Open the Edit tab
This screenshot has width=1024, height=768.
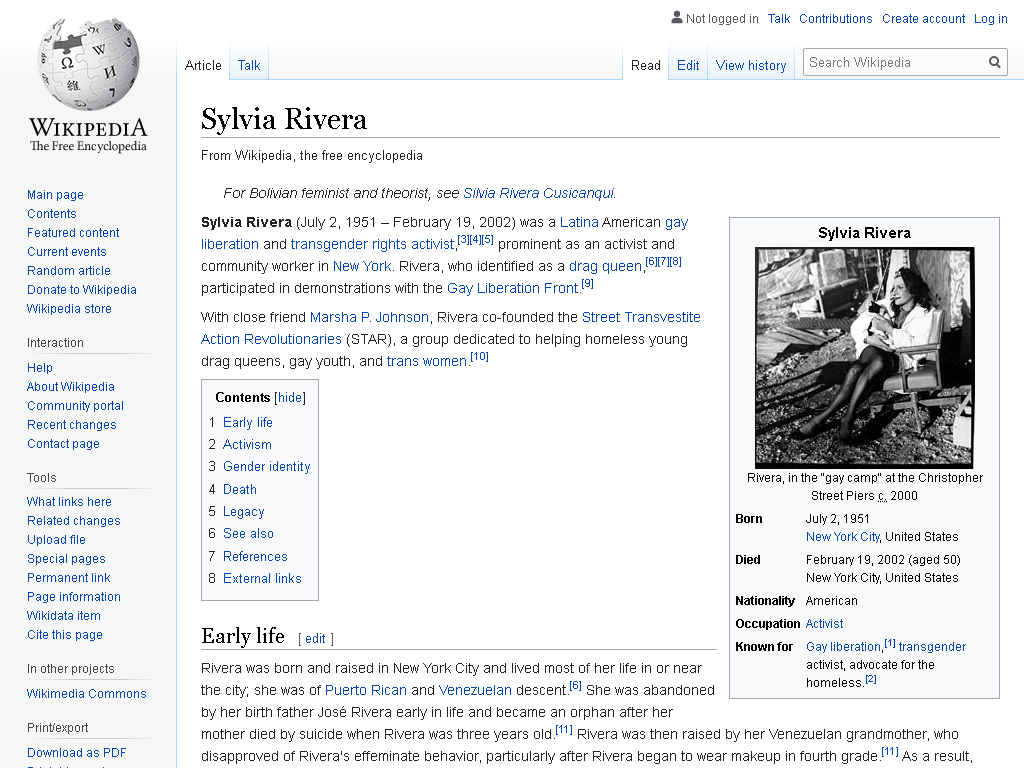(x=688, y=65)
